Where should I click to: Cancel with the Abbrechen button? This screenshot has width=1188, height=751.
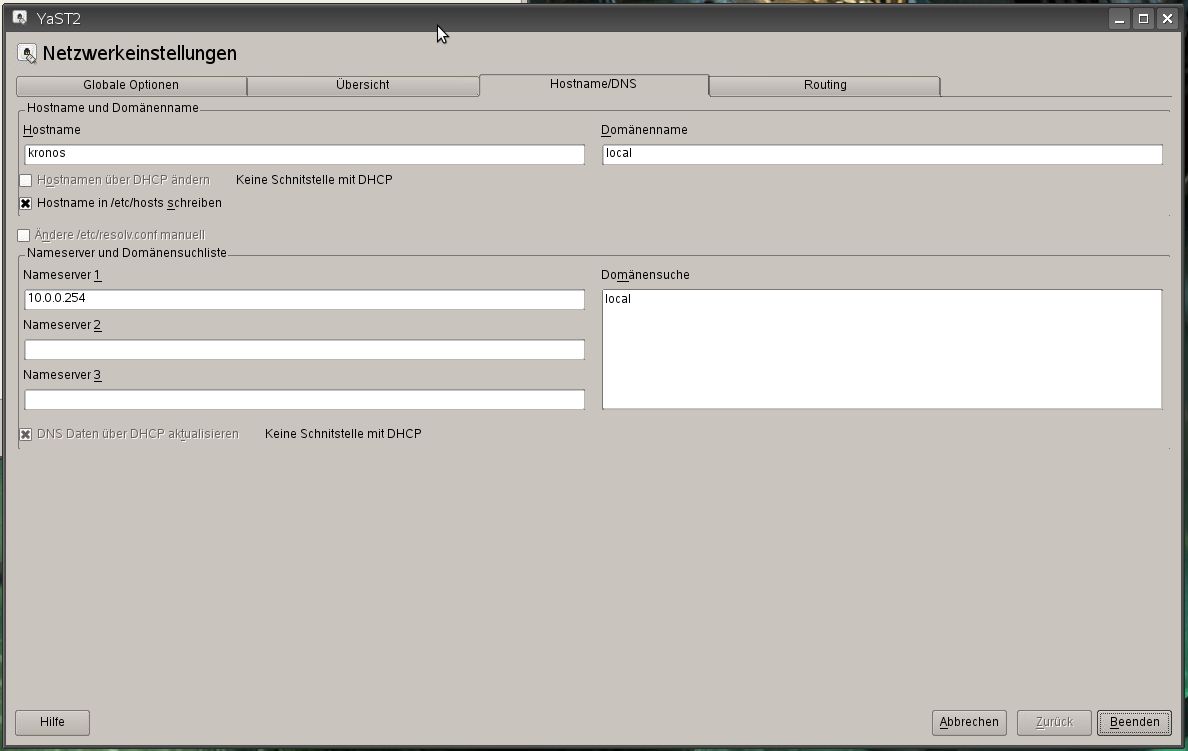[969, 722]
